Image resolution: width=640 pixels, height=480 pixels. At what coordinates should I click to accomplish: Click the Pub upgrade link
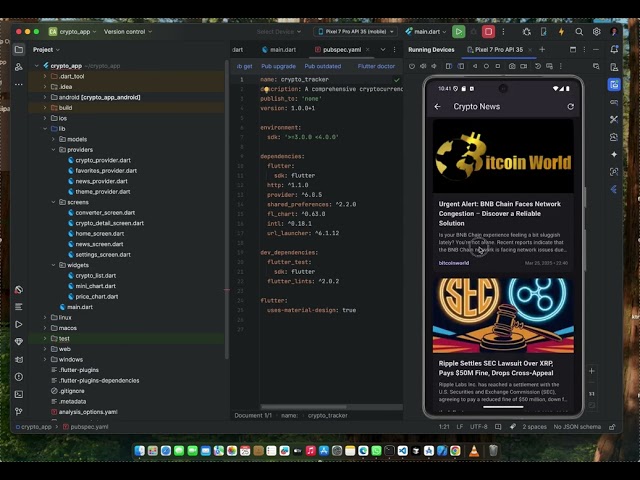[278, 66]
